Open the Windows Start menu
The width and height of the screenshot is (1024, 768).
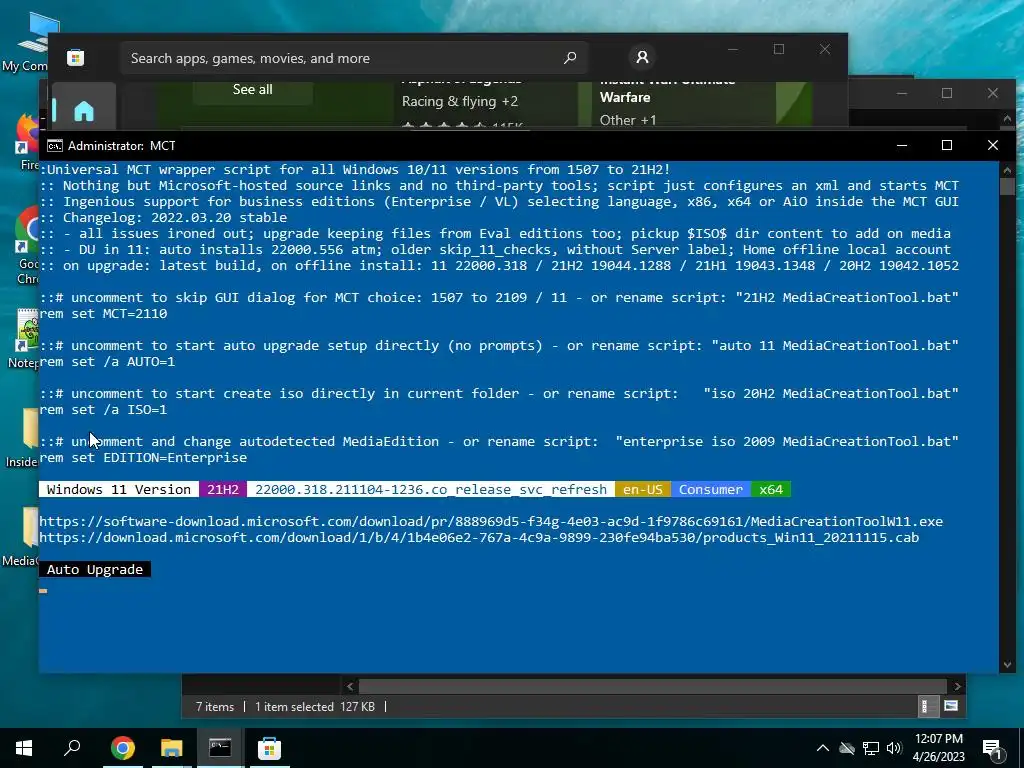coord(24,748)
